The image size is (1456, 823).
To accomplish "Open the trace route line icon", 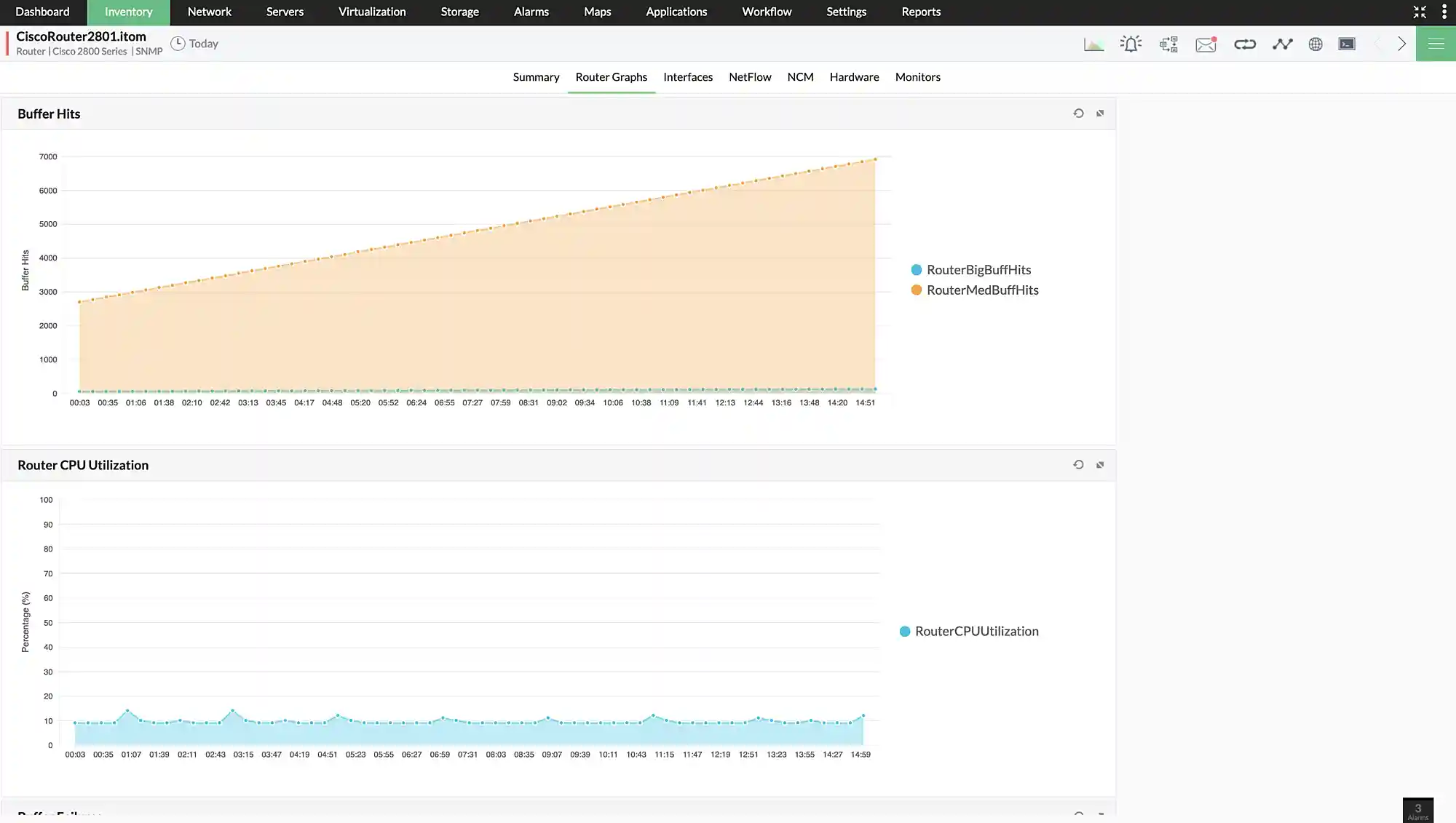I will [1282, 44].
